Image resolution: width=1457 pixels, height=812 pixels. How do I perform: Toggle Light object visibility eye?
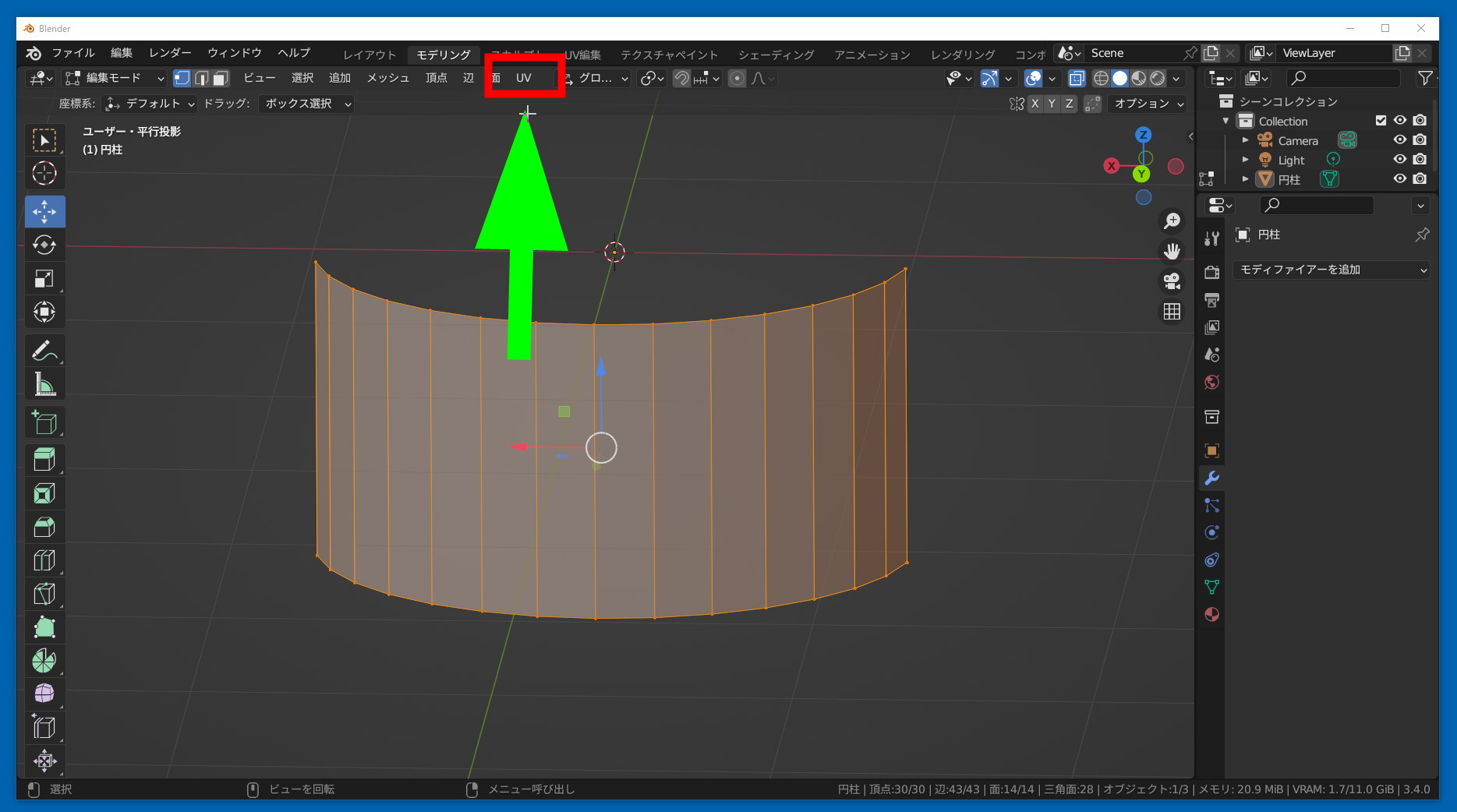[x=1400, y=160]
